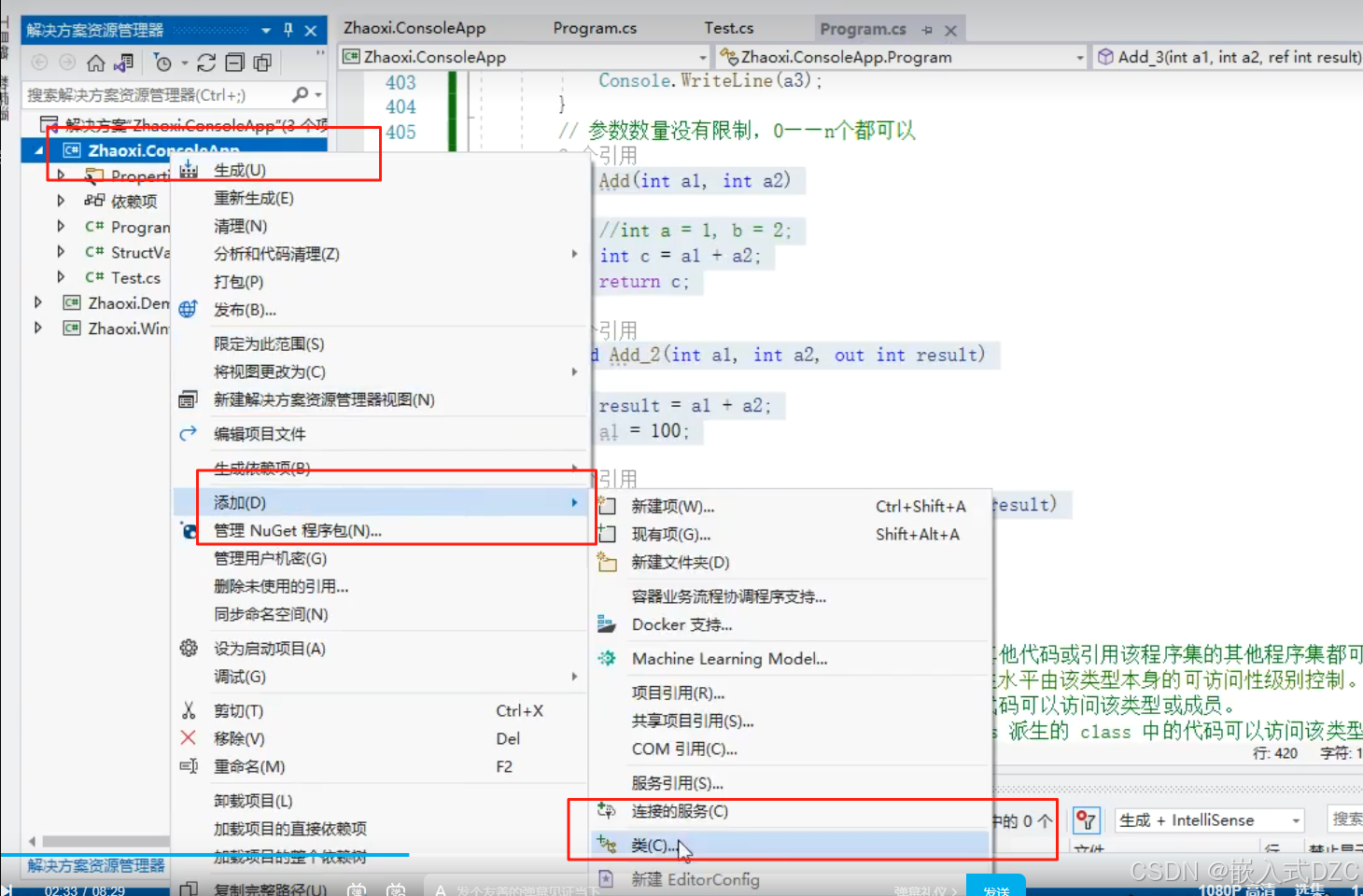This screenshot has height=896, width=1363.
Task: Expand the Zaoxi.Den project node
Action: point(37,302)
